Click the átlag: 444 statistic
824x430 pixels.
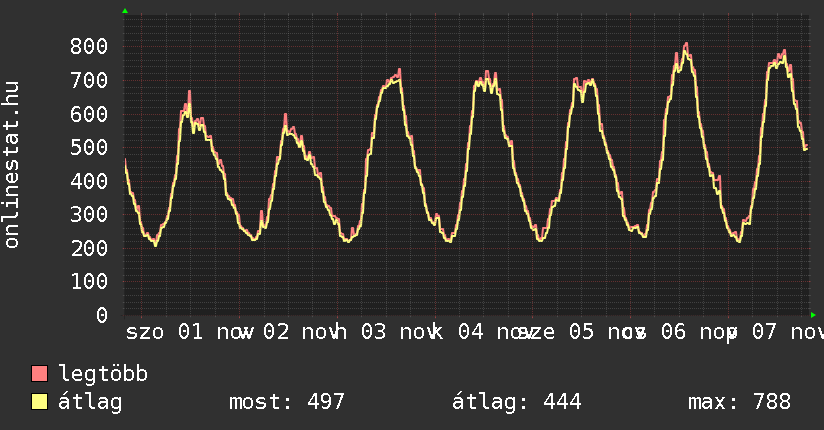tap(517, 402)
